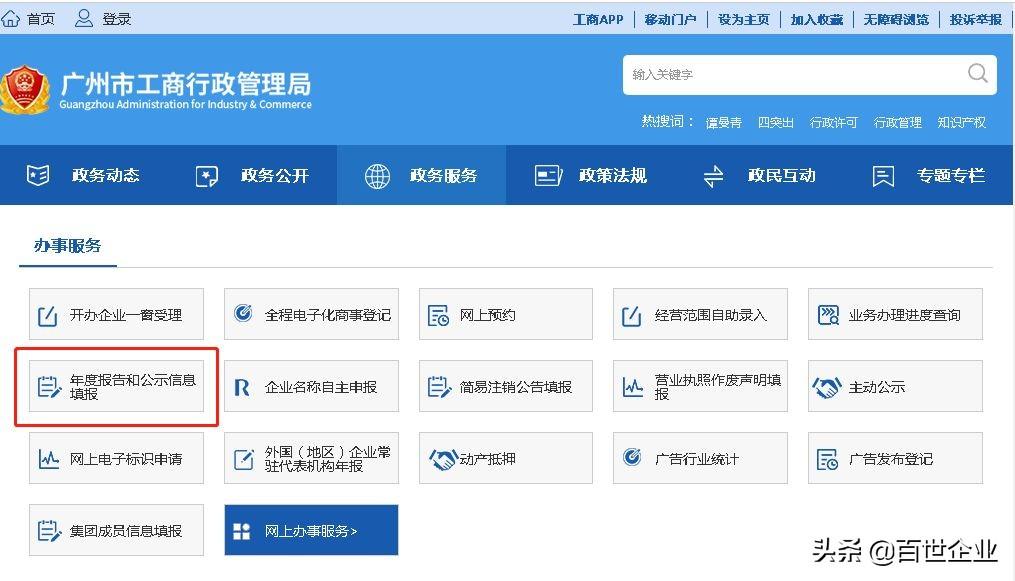The image size is (1015, 581).
Task: Click the 广州市工商行政管理局 title text
Action: coord(185,83)
